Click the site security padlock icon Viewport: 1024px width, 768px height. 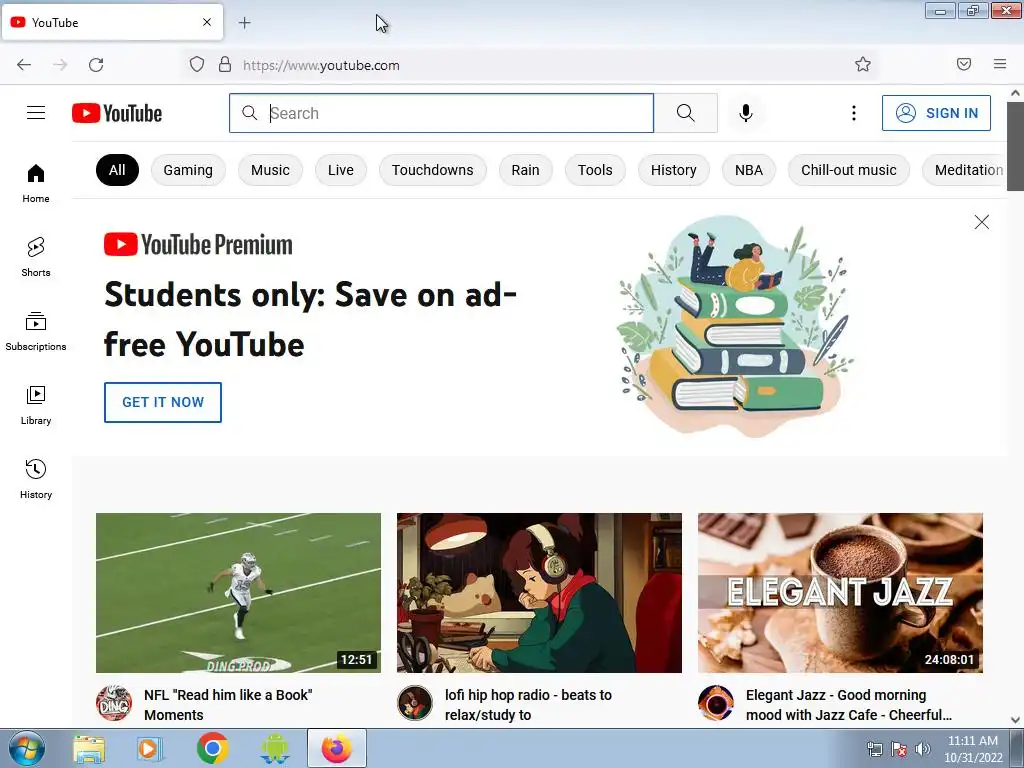click(225, 65)
